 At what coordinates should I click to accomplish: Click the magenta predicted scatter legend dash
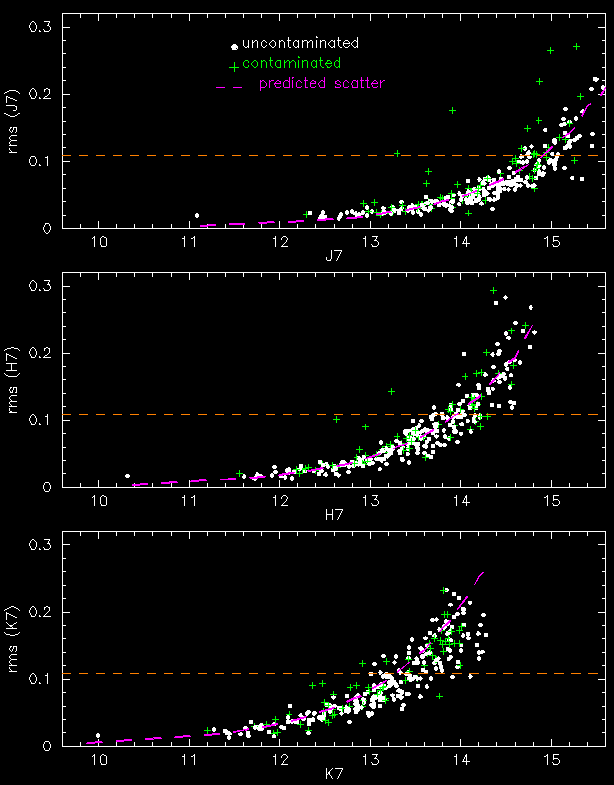tap(229, 88)
